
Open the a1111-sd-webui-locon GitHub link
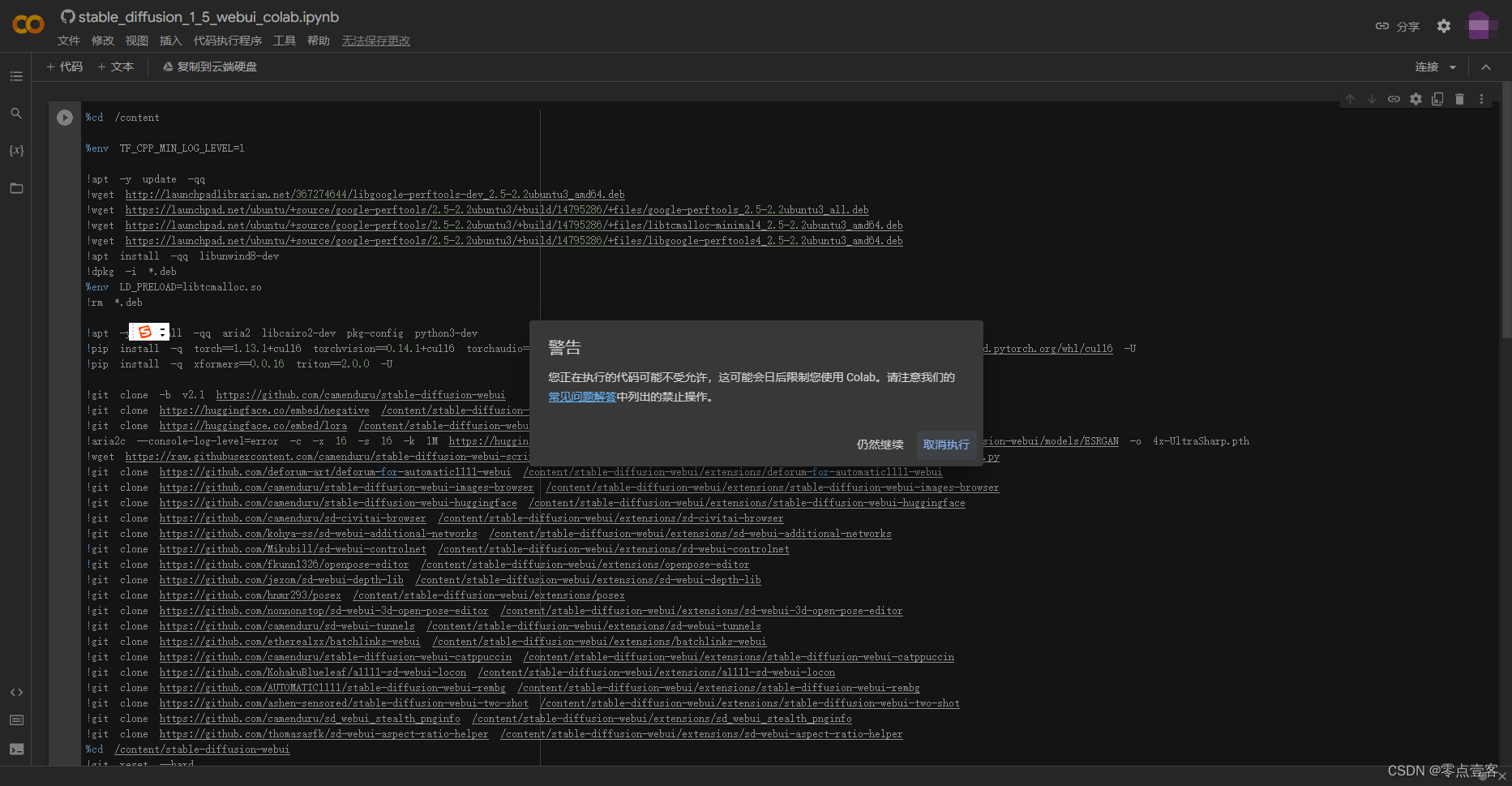click(313, 672)
